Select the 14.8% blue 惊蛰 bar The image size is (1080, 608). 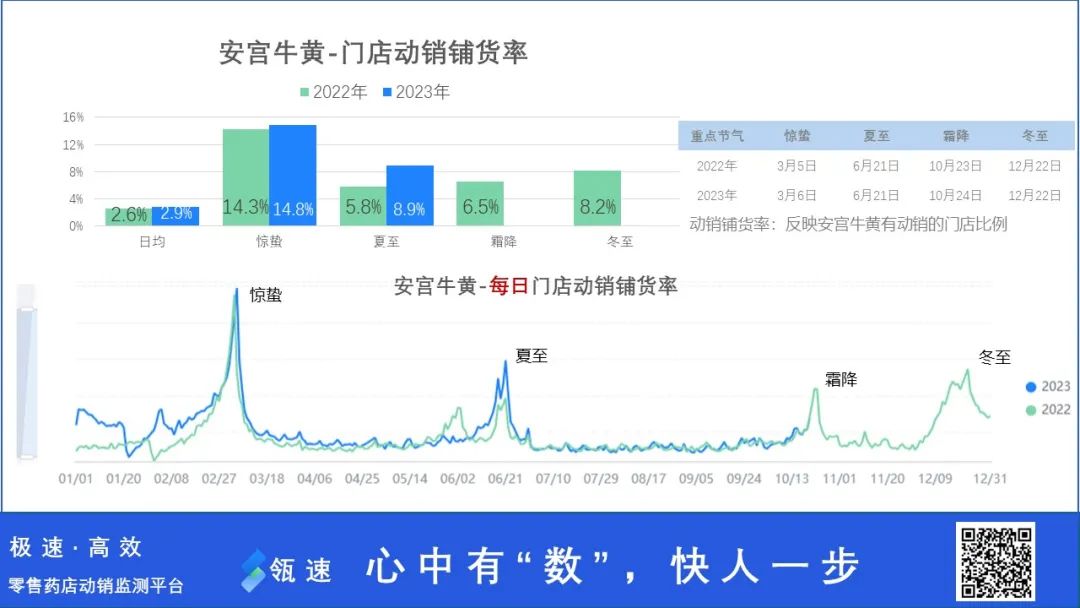click(293, 176)
